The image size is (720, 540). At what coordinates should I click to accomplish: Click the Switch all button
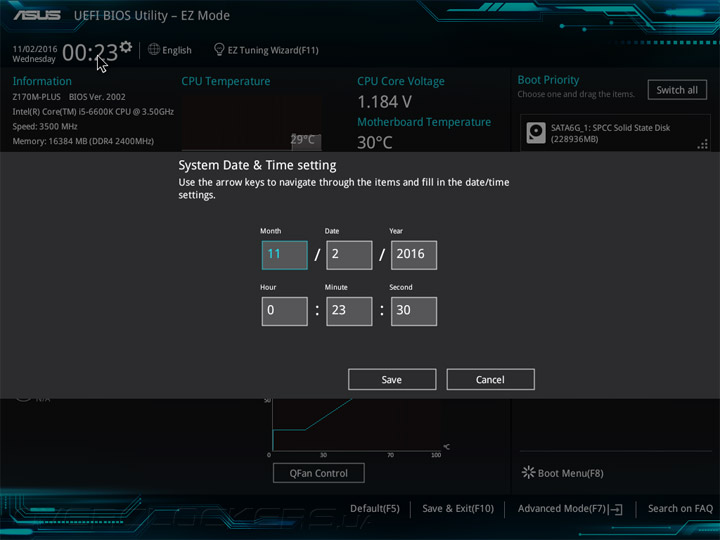[677, 90]
